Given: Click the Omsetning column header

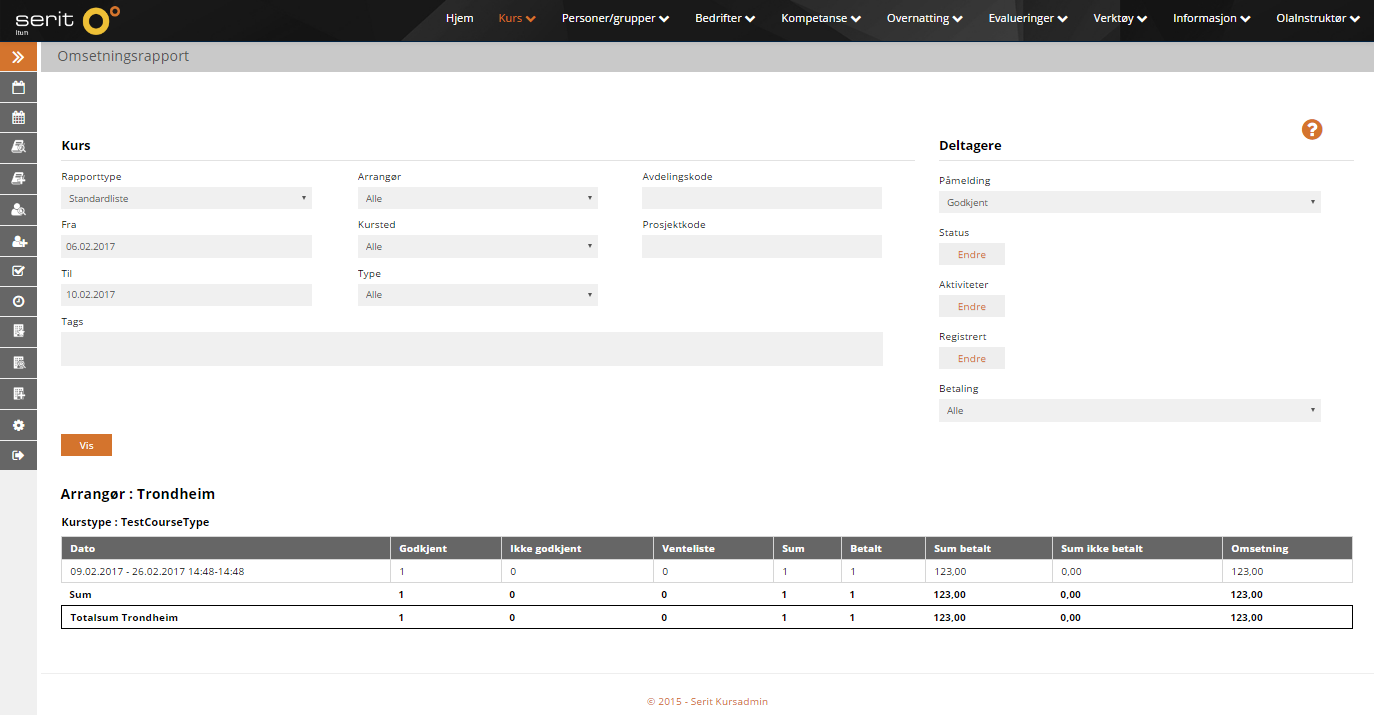Looking at the screenshot, I should coord(1287,548).
